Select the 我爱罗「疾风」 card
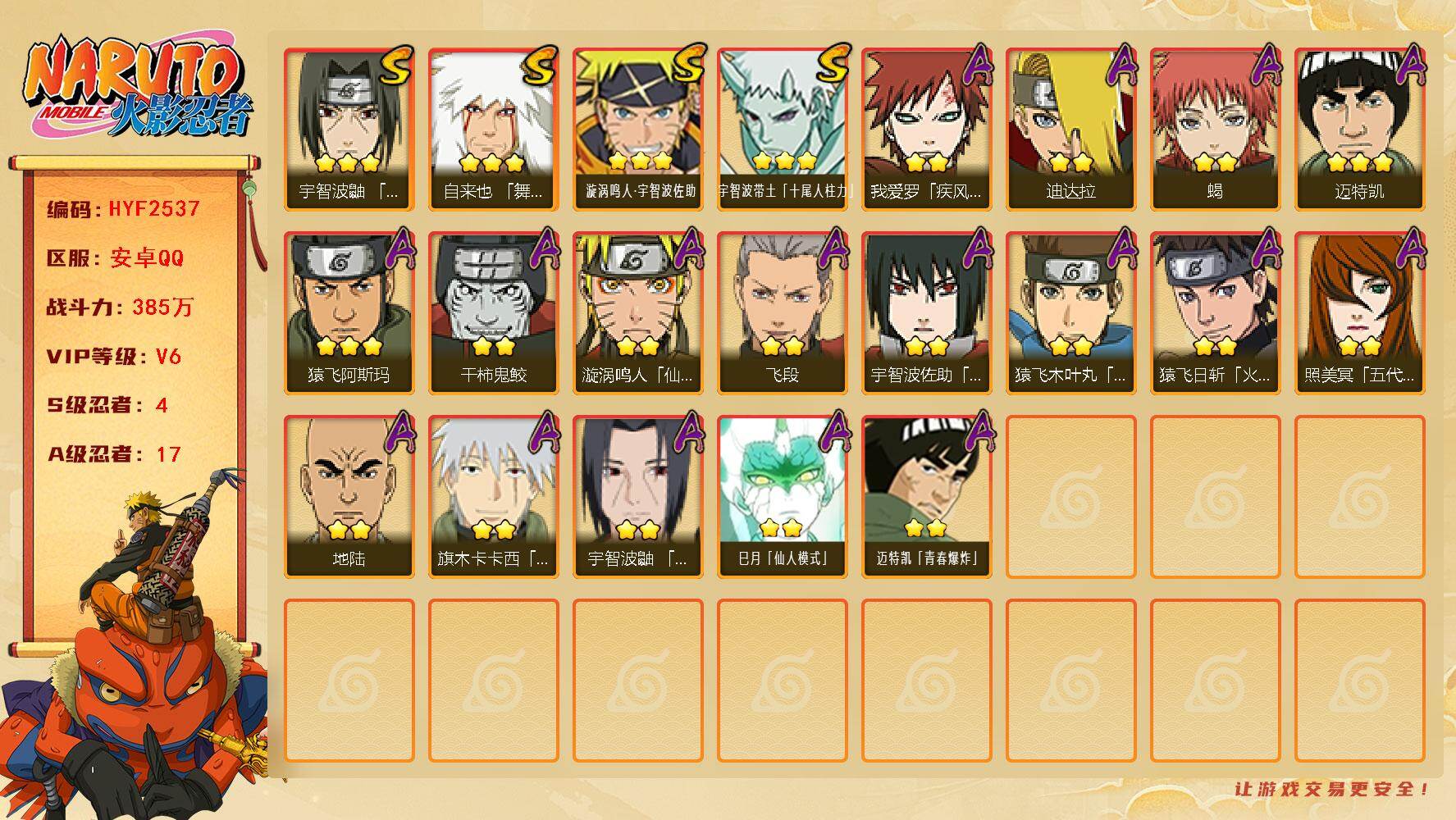Image resolution: width=1456 pixels, height=820 pixels. (926, 130)
